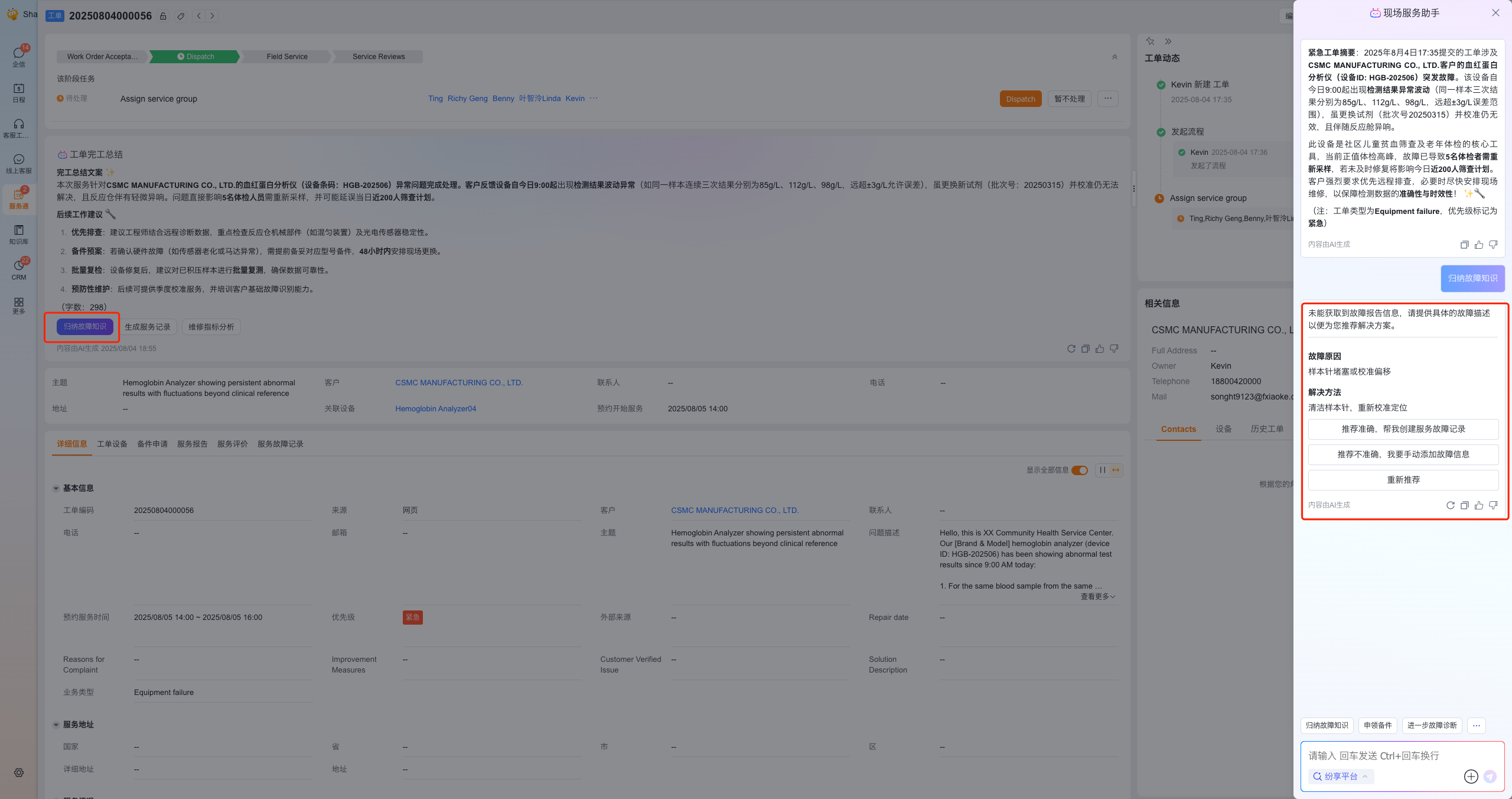Click the plus attachment icon in the chat input
The image size is (1512, 799).
click(x=1471, y=777)
